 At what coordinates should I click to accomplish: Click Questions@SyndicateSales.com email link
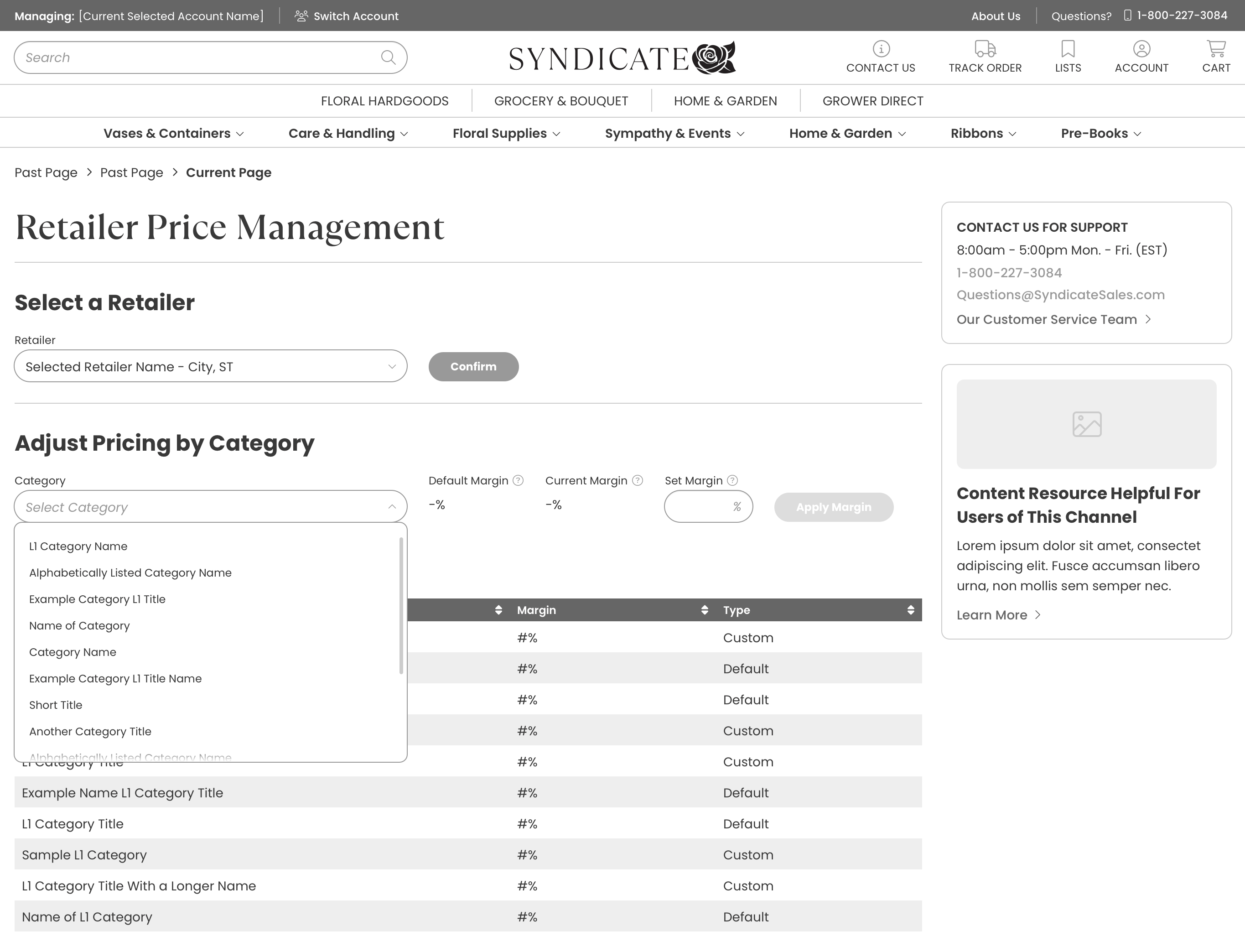[x=1060, y=295]
